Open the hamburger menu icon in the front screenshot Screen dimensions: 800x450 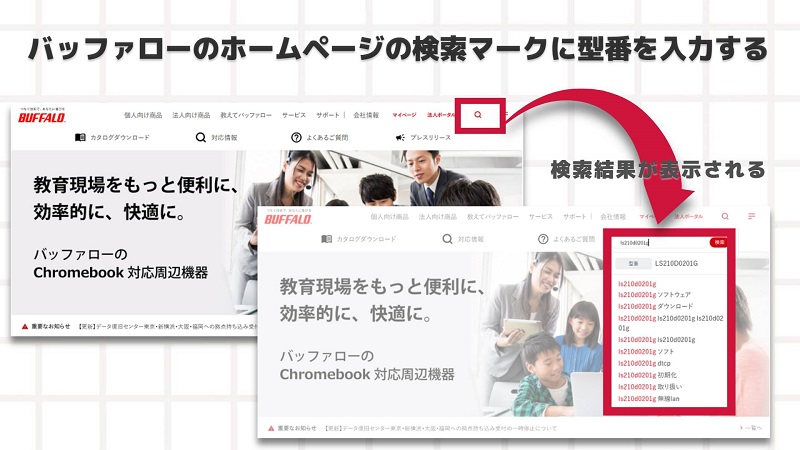click(752, 216)
